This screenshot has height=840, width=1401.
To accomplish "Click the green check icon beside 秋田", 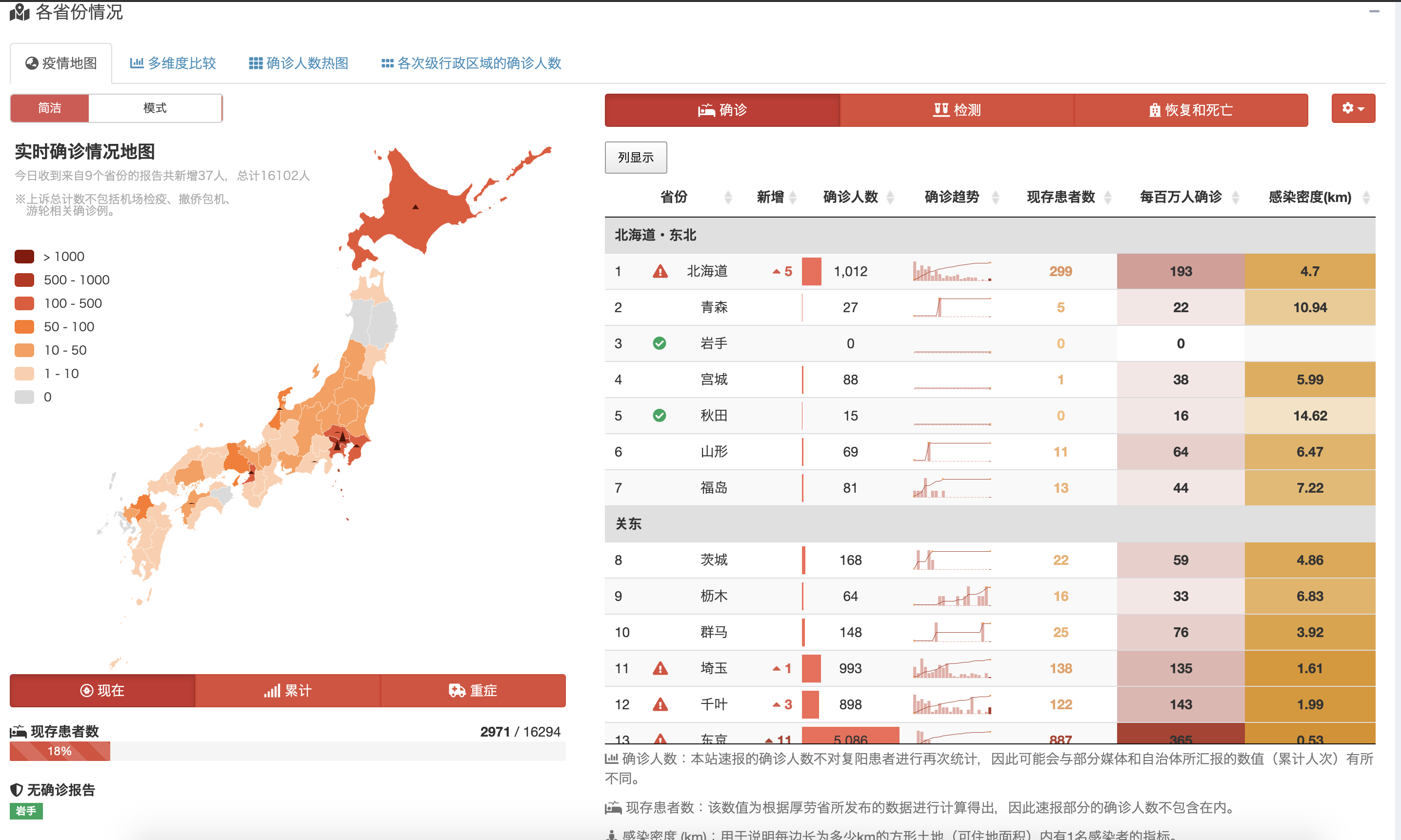I will [x=660, y=416].
